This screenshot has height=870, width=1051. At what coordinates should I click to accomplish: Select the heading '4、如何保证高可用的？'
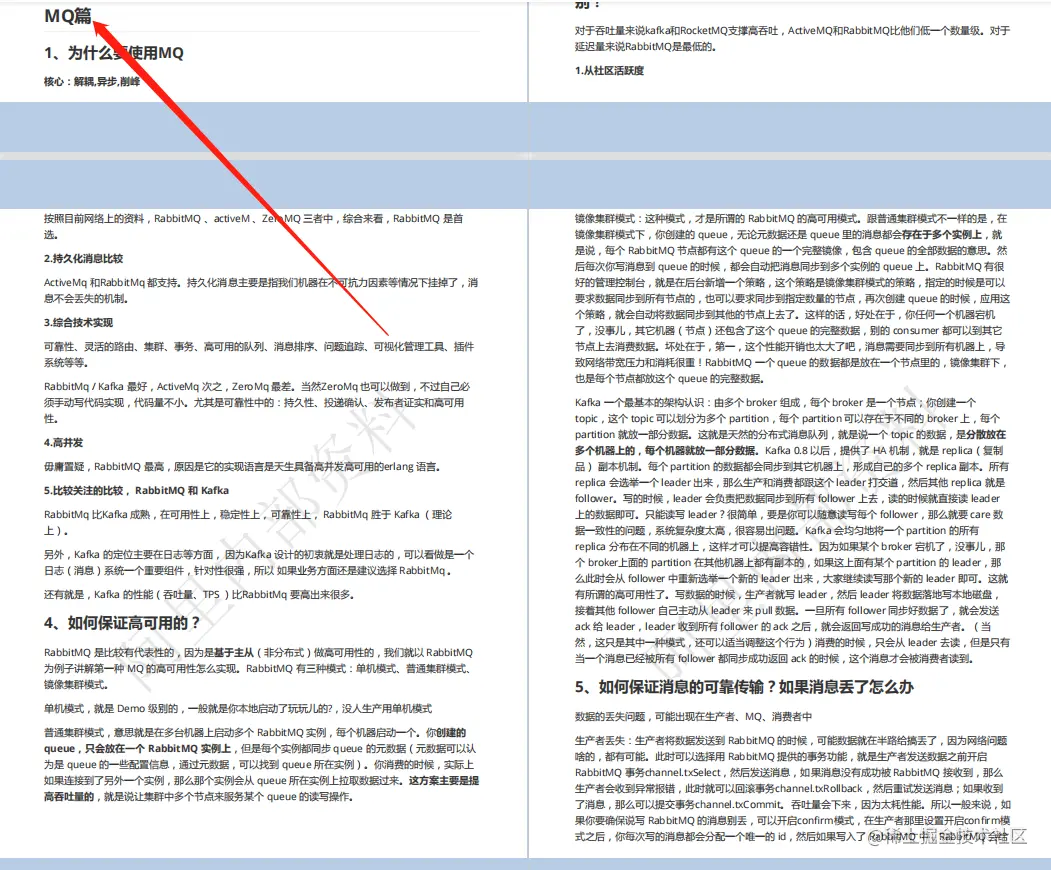[122, 623]
